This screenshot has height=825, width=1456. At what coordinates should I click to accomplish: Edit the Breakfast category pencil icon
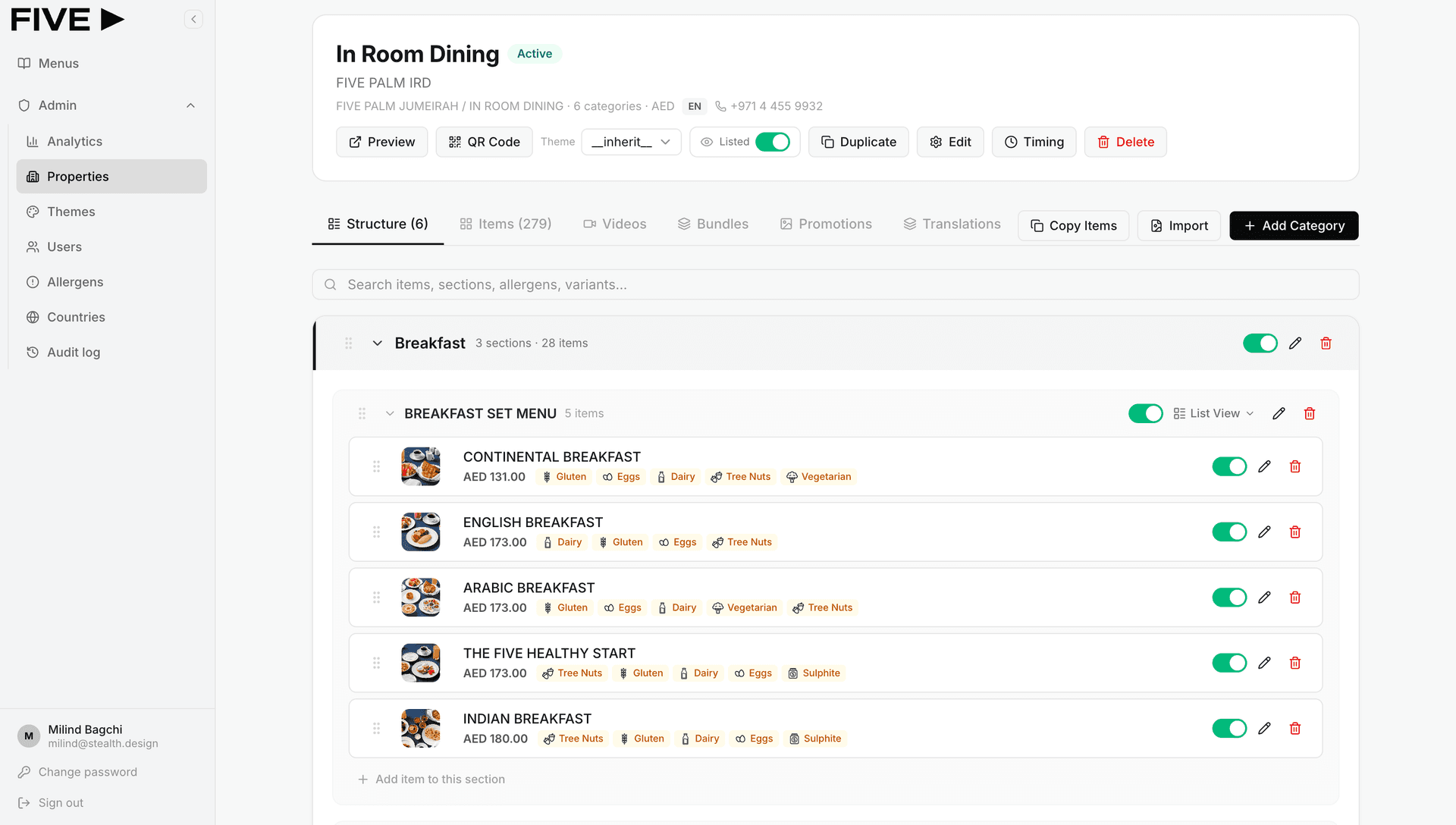click(x=1295, y=343)
